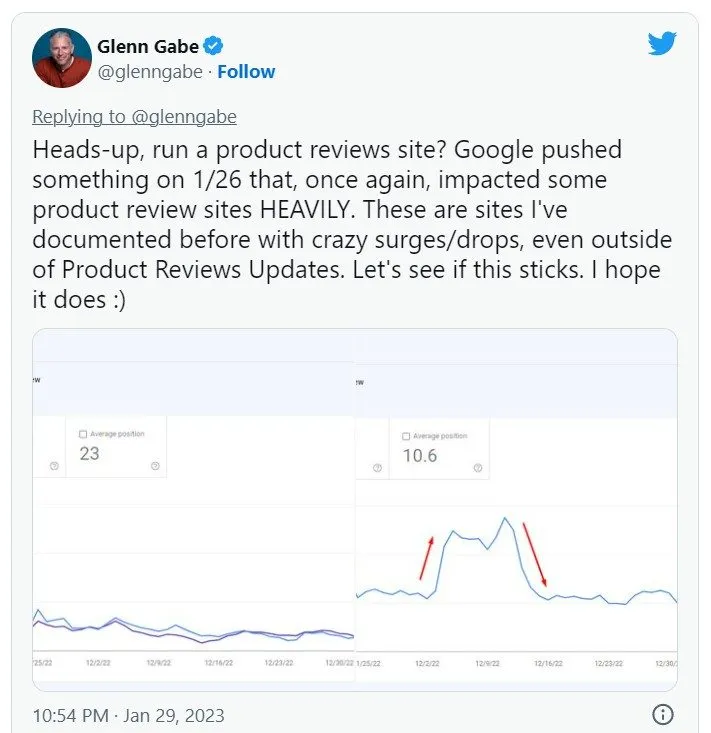Open the tweet info icon
This screenshot has height=733, width=711.
[662, 714]
